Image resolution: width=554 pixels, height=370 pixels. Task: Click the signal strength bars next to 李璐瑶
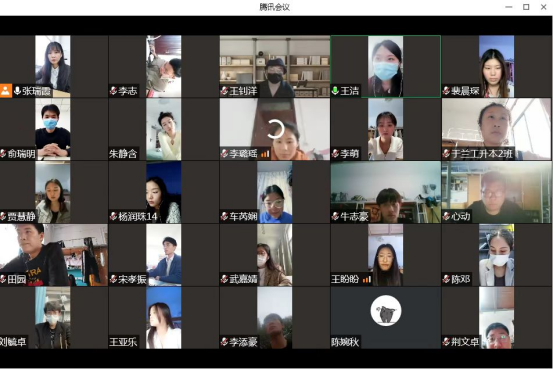(x=265, y=154)
